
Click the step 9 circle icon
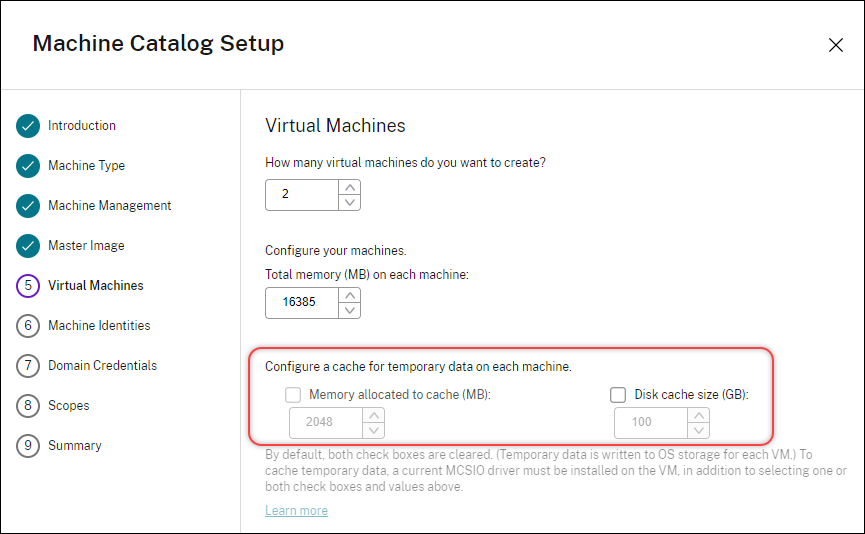point(28,446)
